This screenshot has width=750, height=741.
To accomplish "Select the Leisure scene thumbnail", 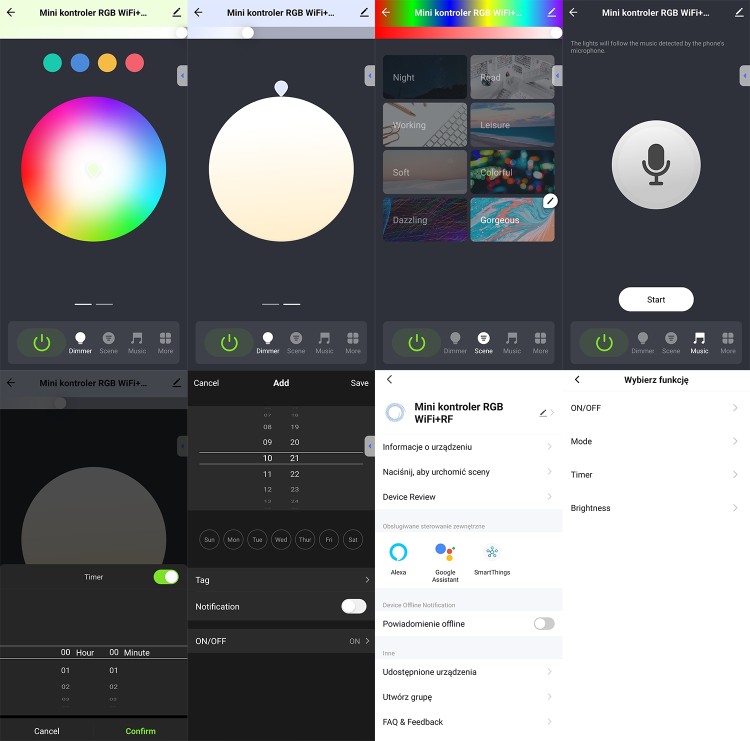I will pyautogui.click(x=512, y=124).
